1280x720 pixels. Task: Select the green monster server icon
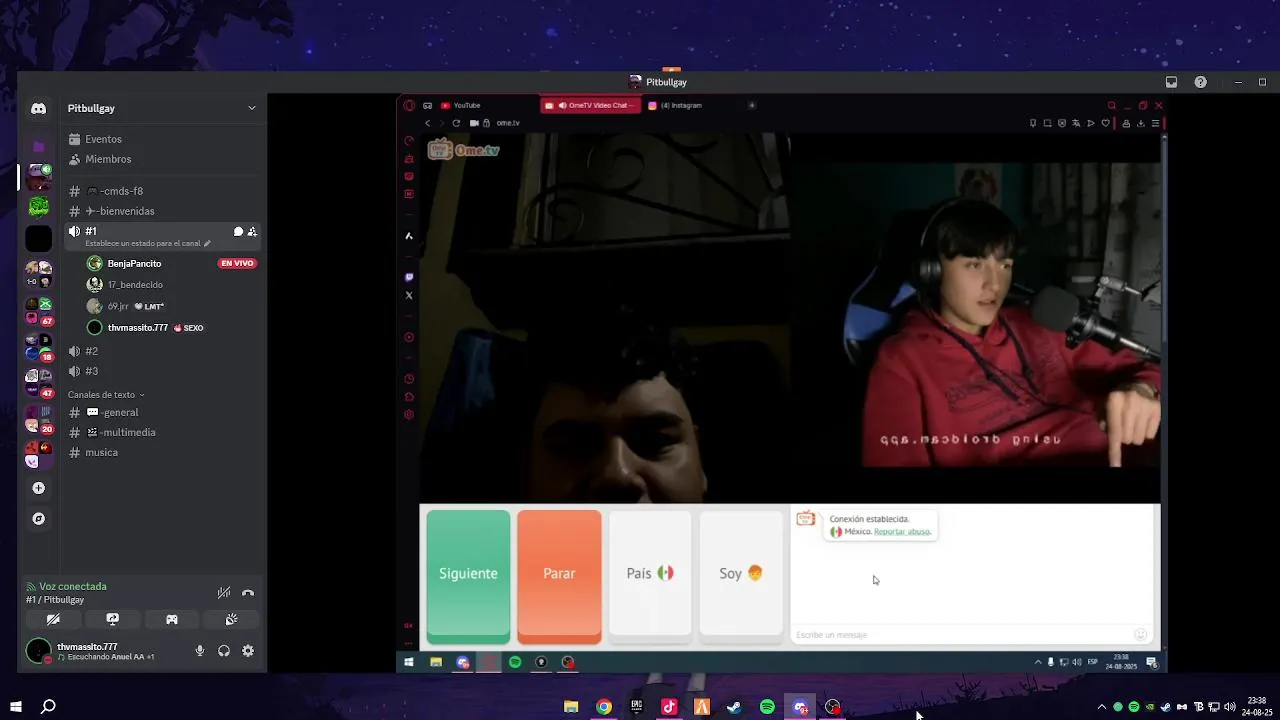click(38, 207)
